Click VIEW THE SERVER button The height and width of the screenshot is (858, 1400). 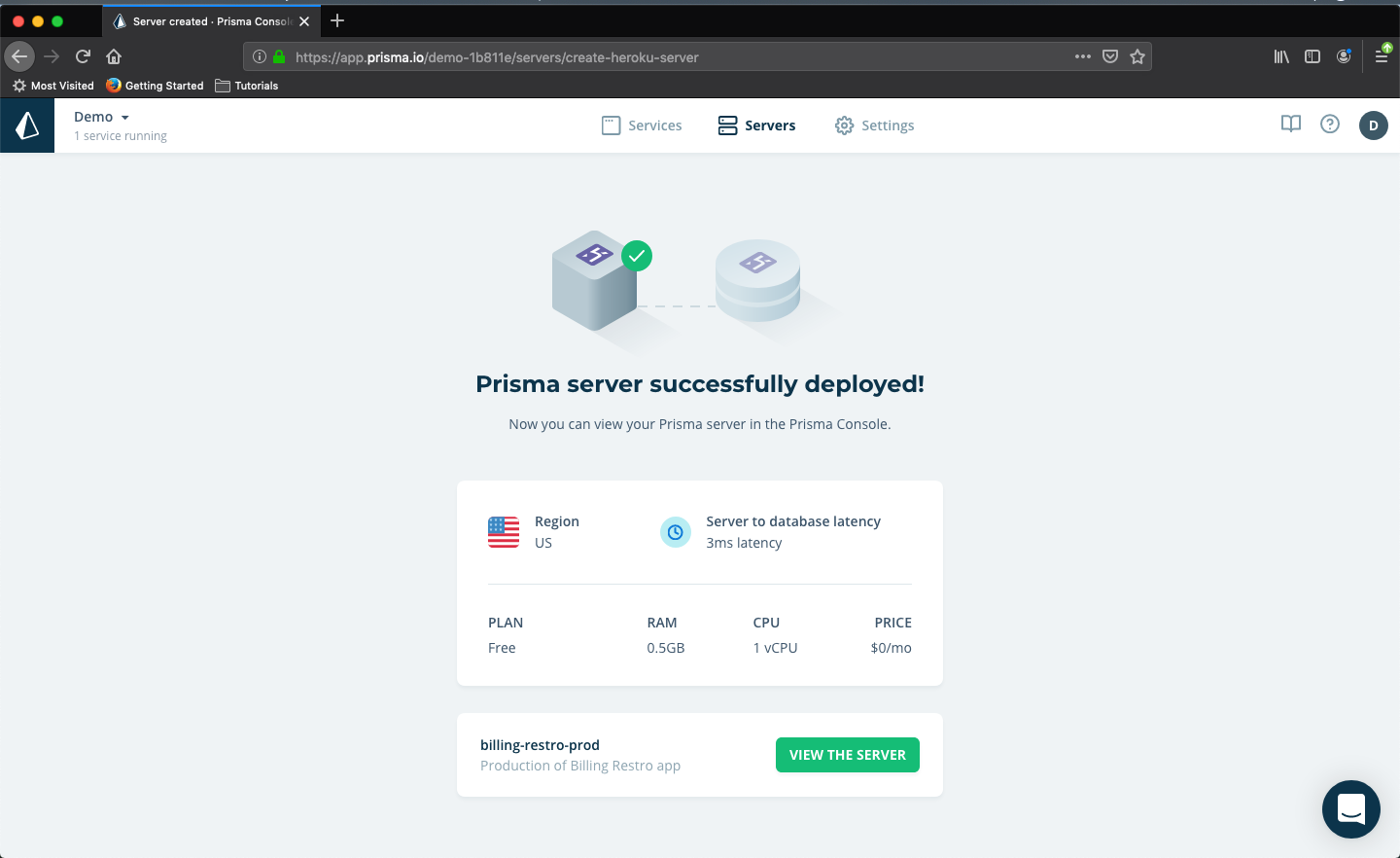(848, 755)
